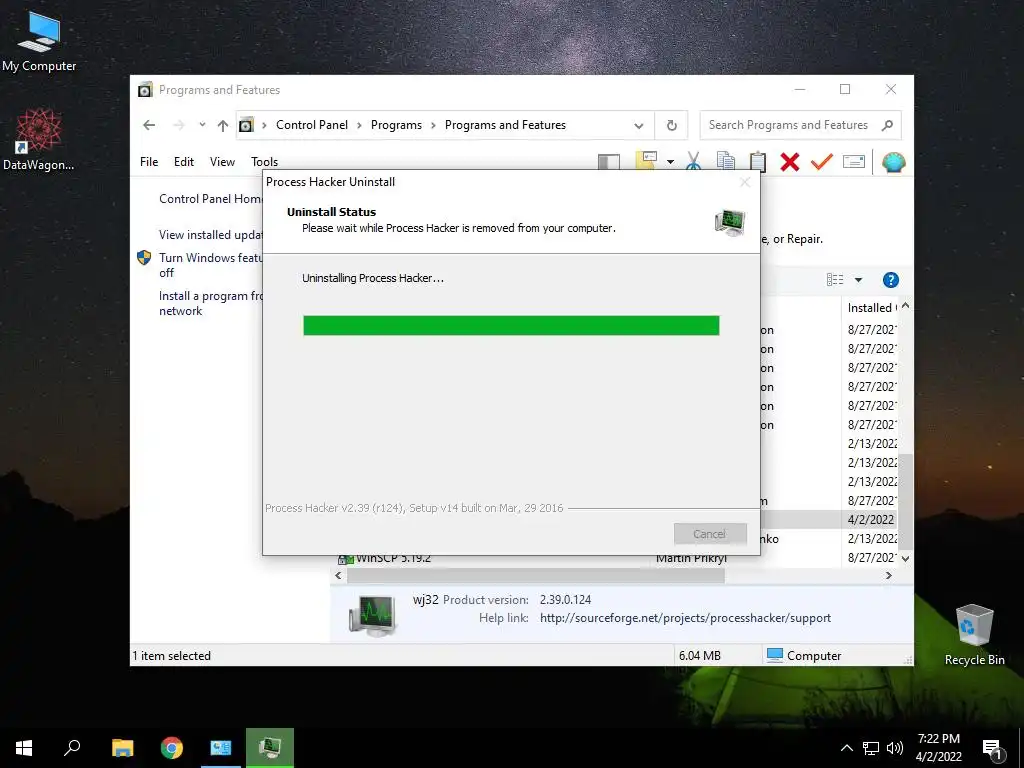Click the taskbar Search magnifier
The height and width of the screenshot is (768, 1024).
tap(72, 748)
